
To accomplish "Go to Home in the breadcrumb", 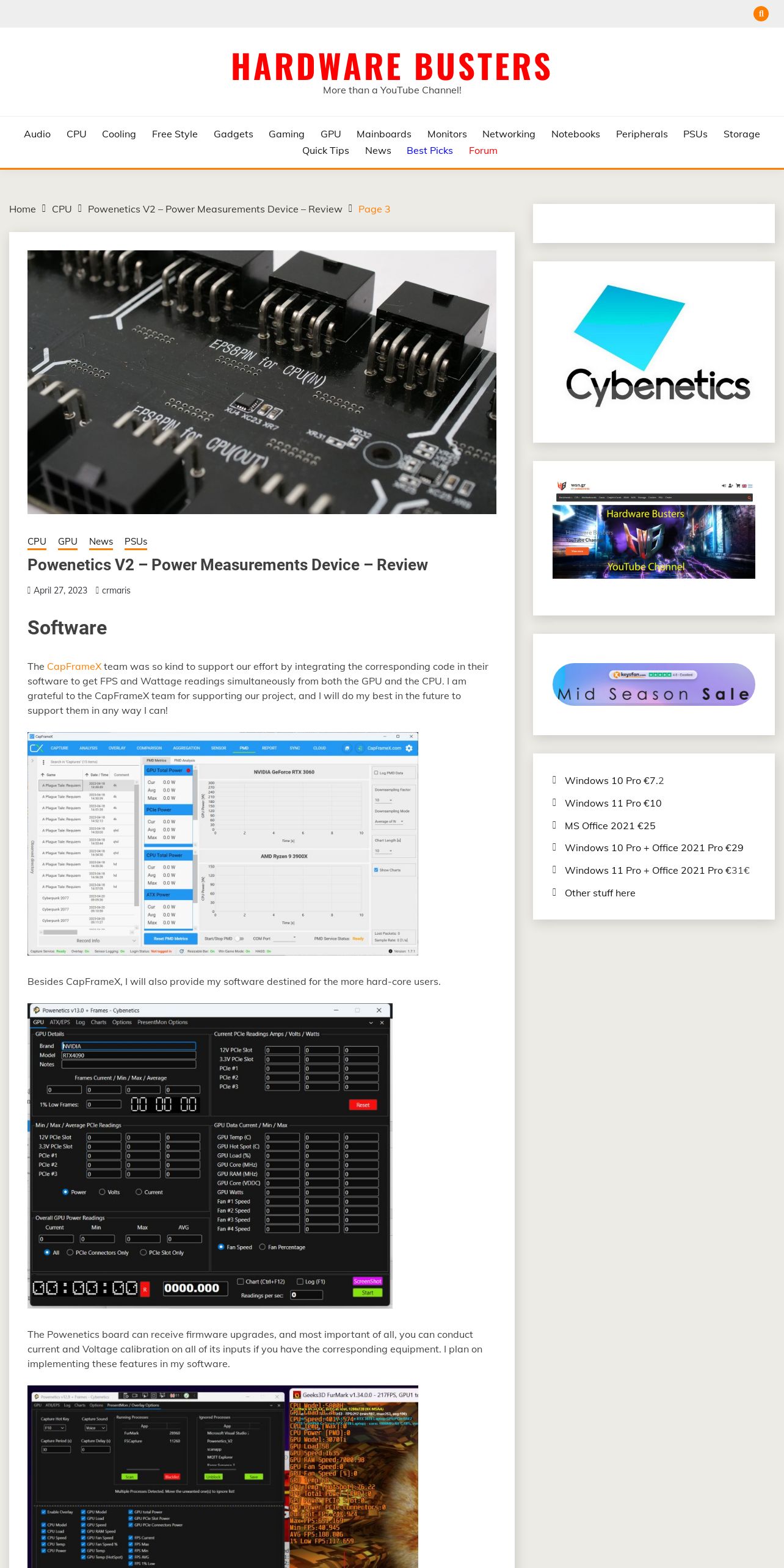I will pyautogui.click(x=23, y=209).
